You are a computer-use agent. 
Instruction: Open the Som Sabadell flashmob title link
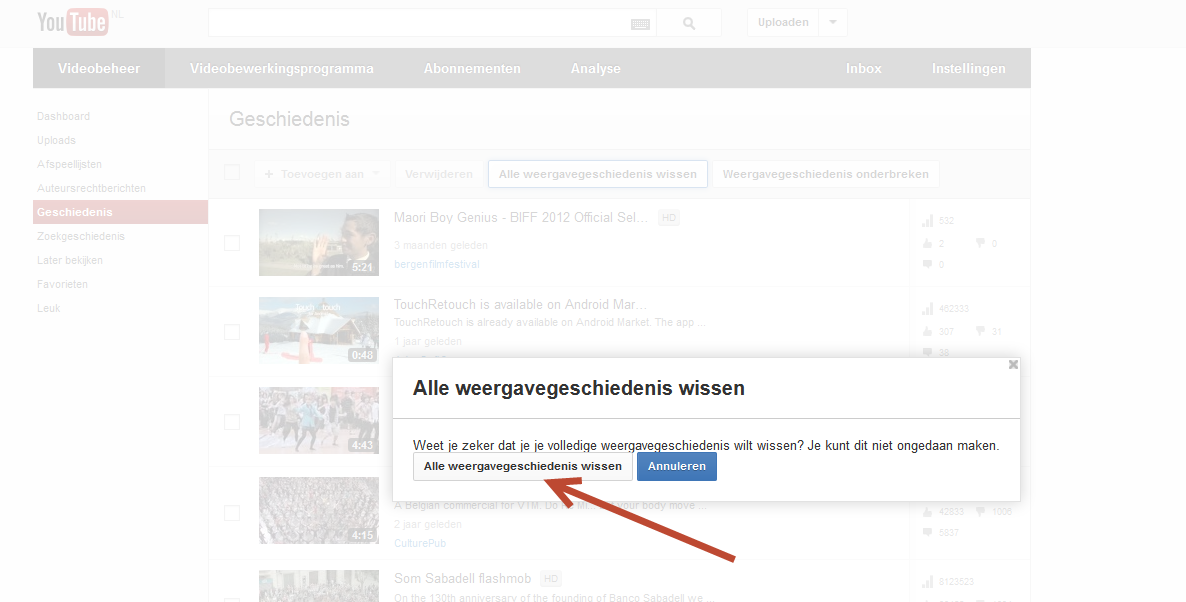pos(463,579)
